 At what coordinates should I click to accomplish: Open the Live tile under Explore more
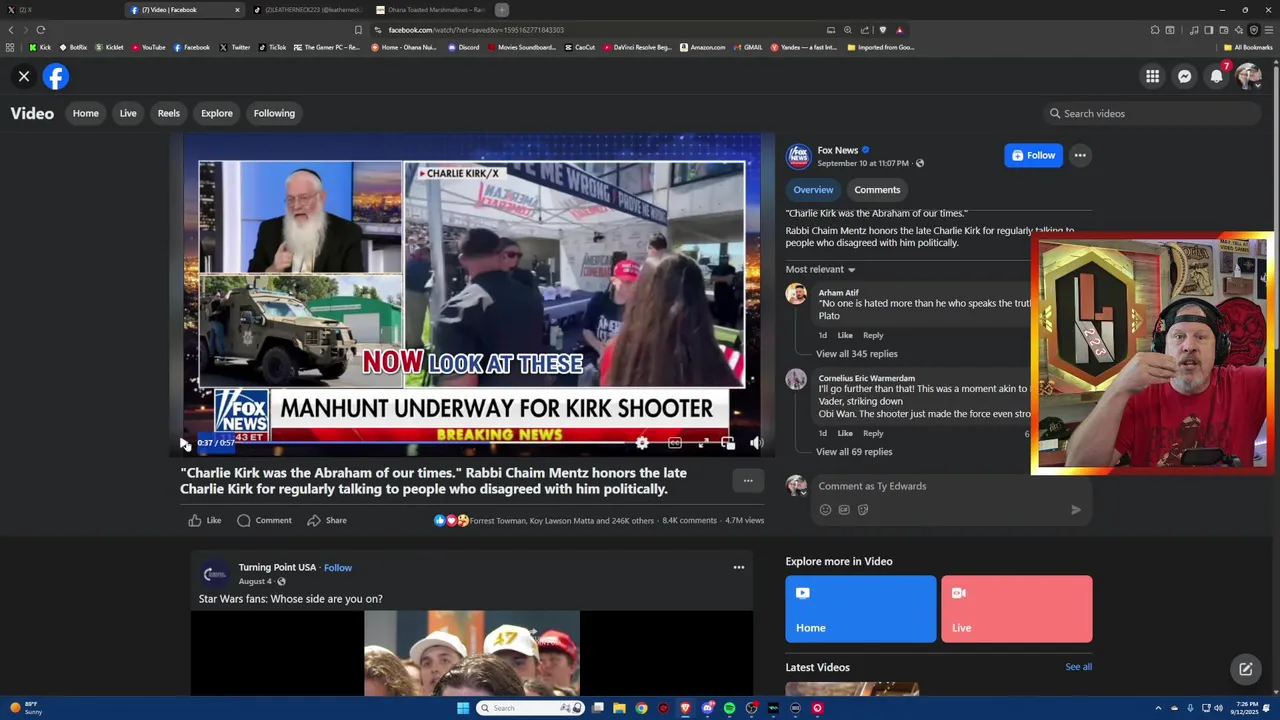(1017, 608)
